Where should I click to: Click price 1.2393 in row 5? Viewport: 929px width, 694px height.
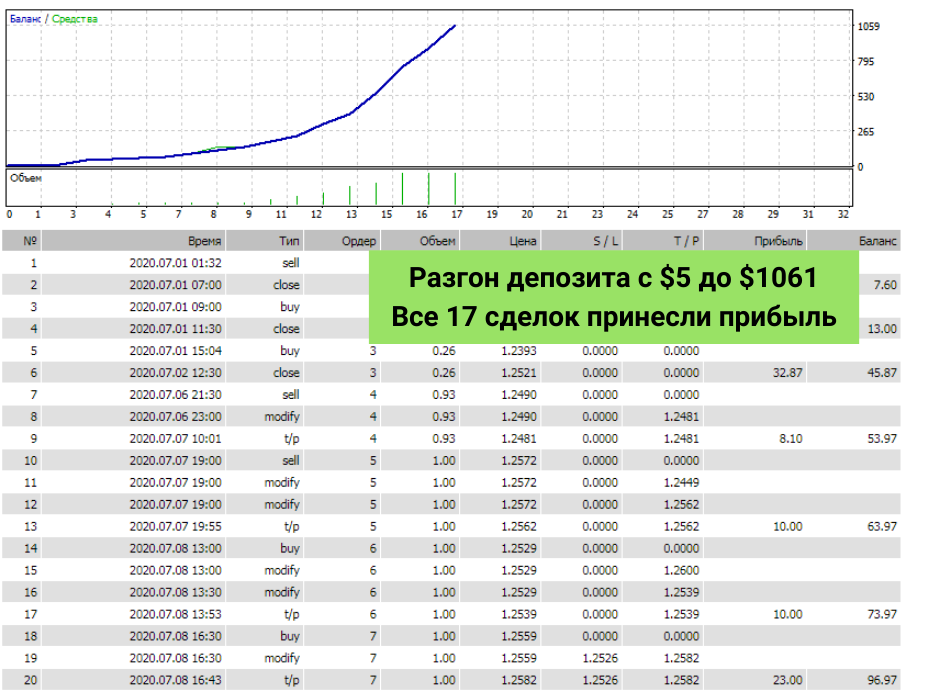tap(518, 350)
